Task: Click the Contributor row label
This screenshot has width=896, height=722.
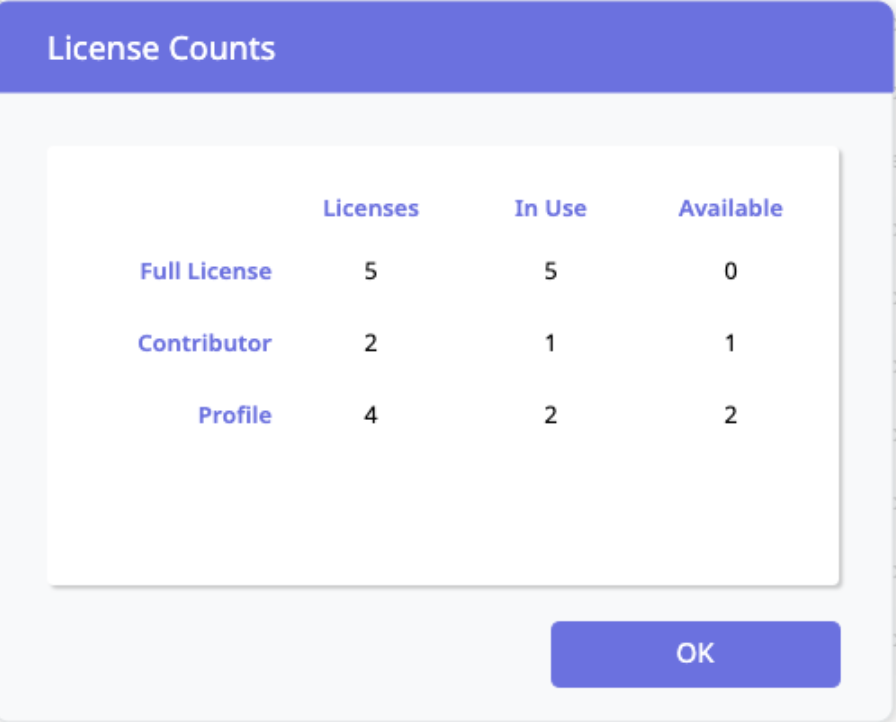Action: pyautogui.click(x=205, y=343)
